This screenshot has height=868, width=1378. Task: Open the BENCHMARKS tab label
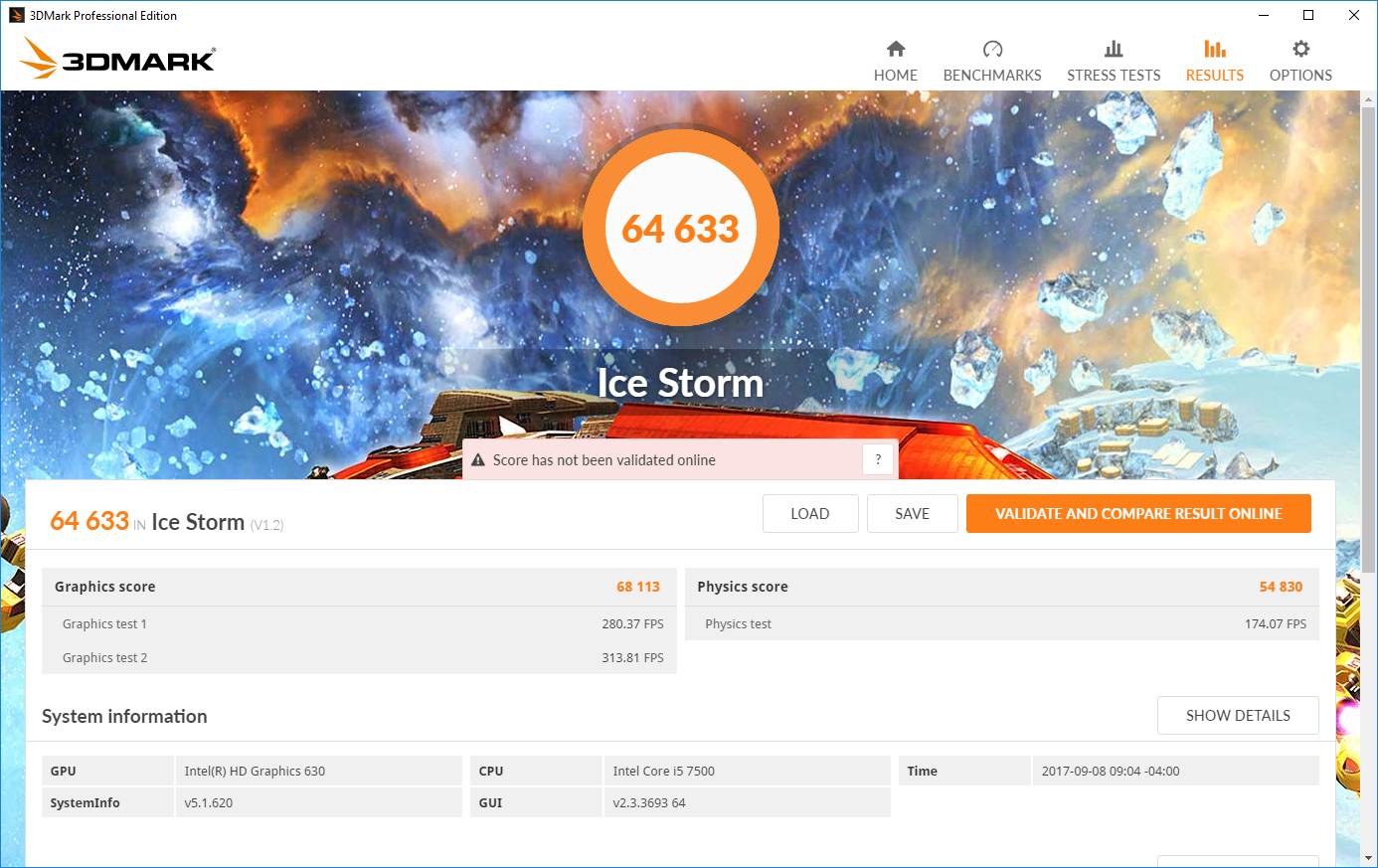pos(992,76)
